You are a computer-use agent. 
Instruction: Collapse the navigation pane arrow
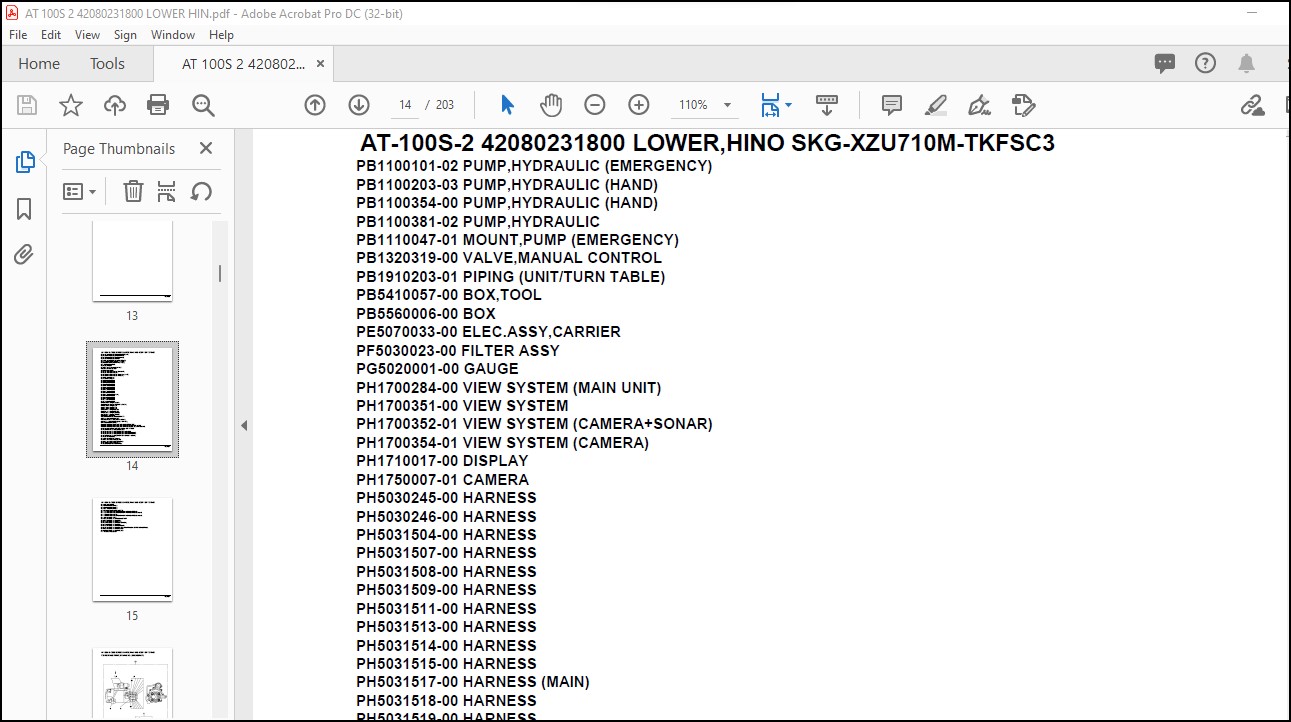pyautogui.click(x=243, y=426)
